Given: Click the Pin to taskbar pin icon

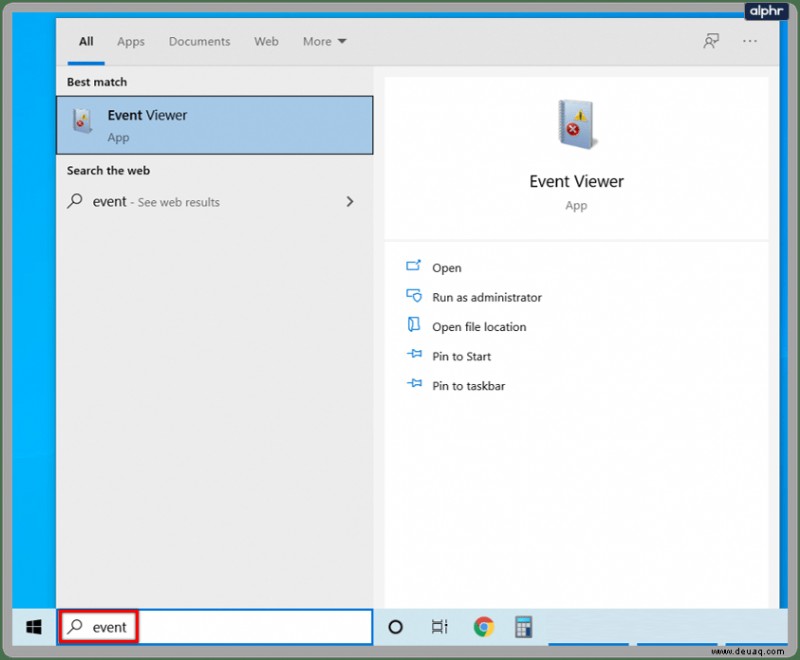Looking at the screenshot, I should 414,383.
